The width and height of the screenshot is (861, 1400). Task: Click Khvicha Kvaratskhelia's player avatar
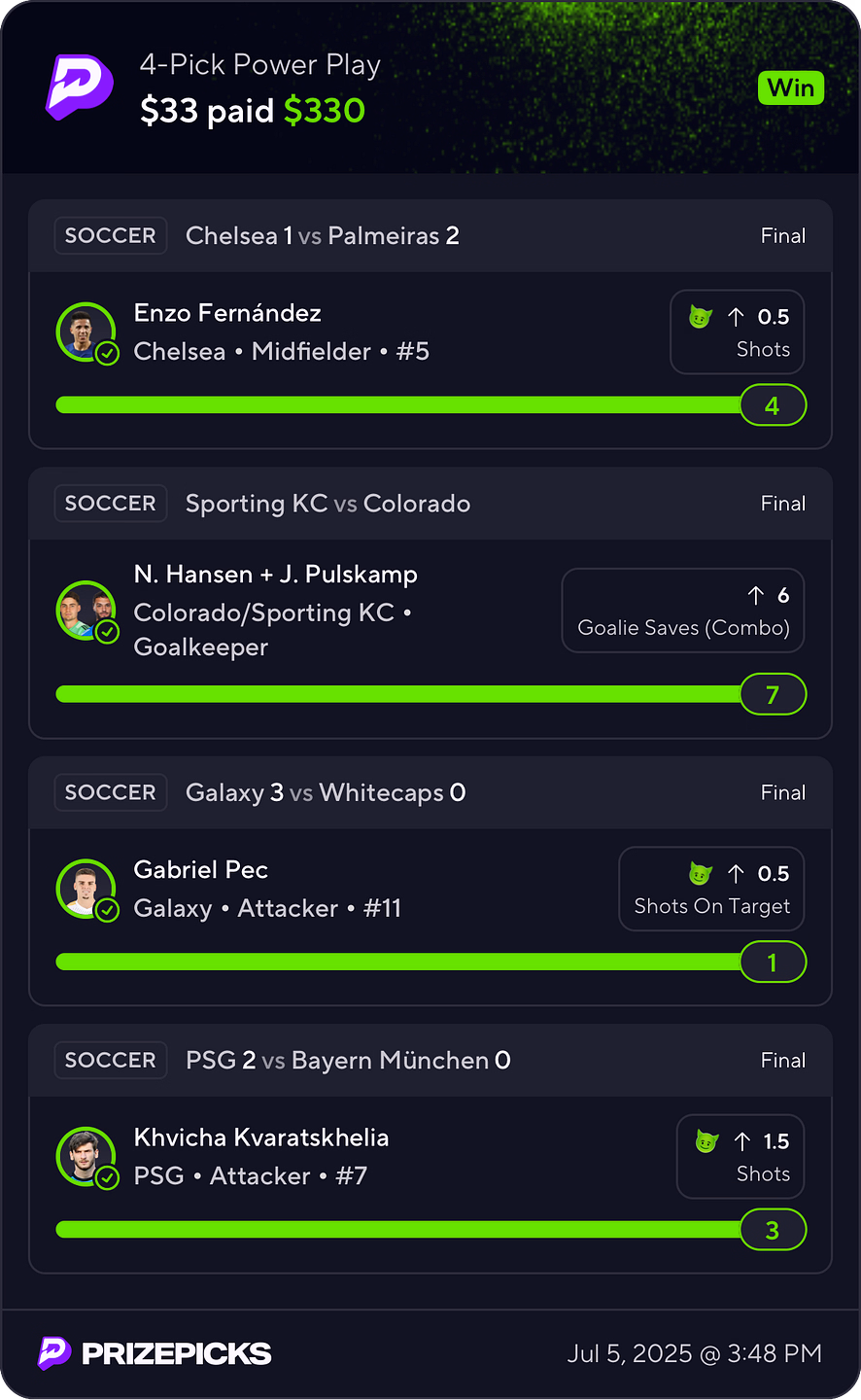click(86, 1157)
